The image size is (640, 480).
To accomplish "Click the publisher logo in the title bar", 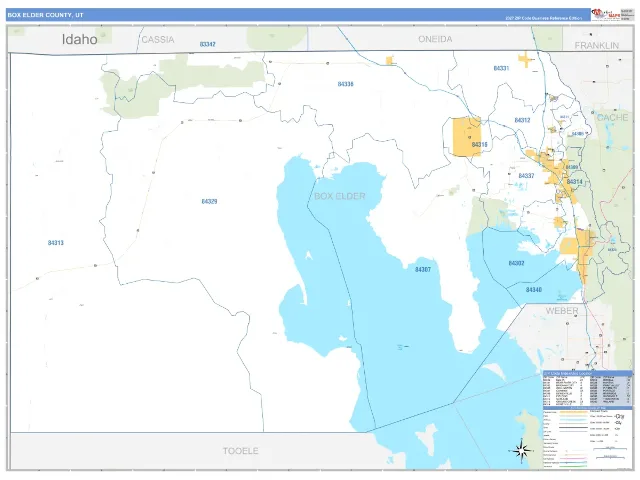I will (605, 14).
